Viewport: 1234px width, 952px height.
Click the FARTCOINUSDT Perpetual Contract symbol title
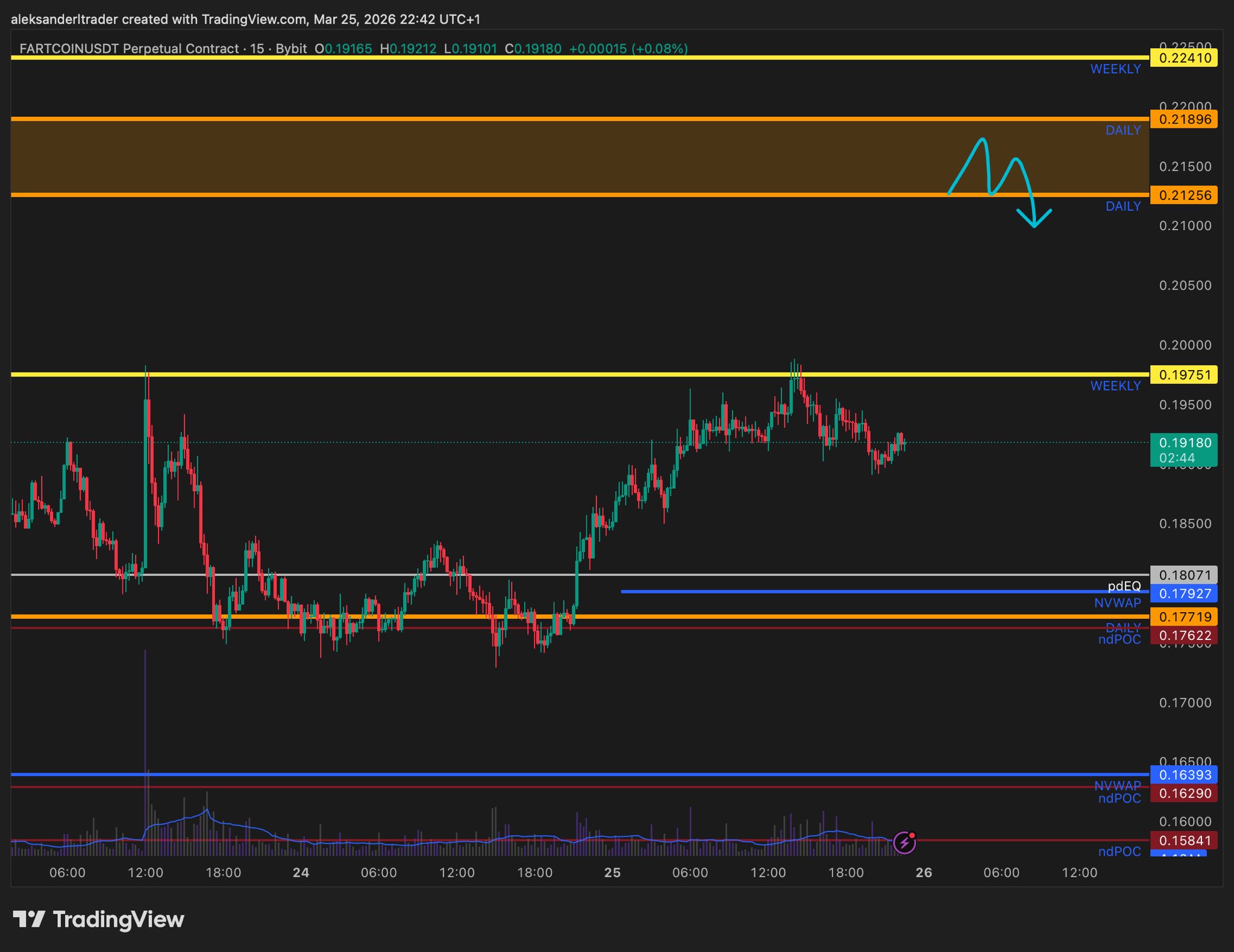(x=129, y=49)
